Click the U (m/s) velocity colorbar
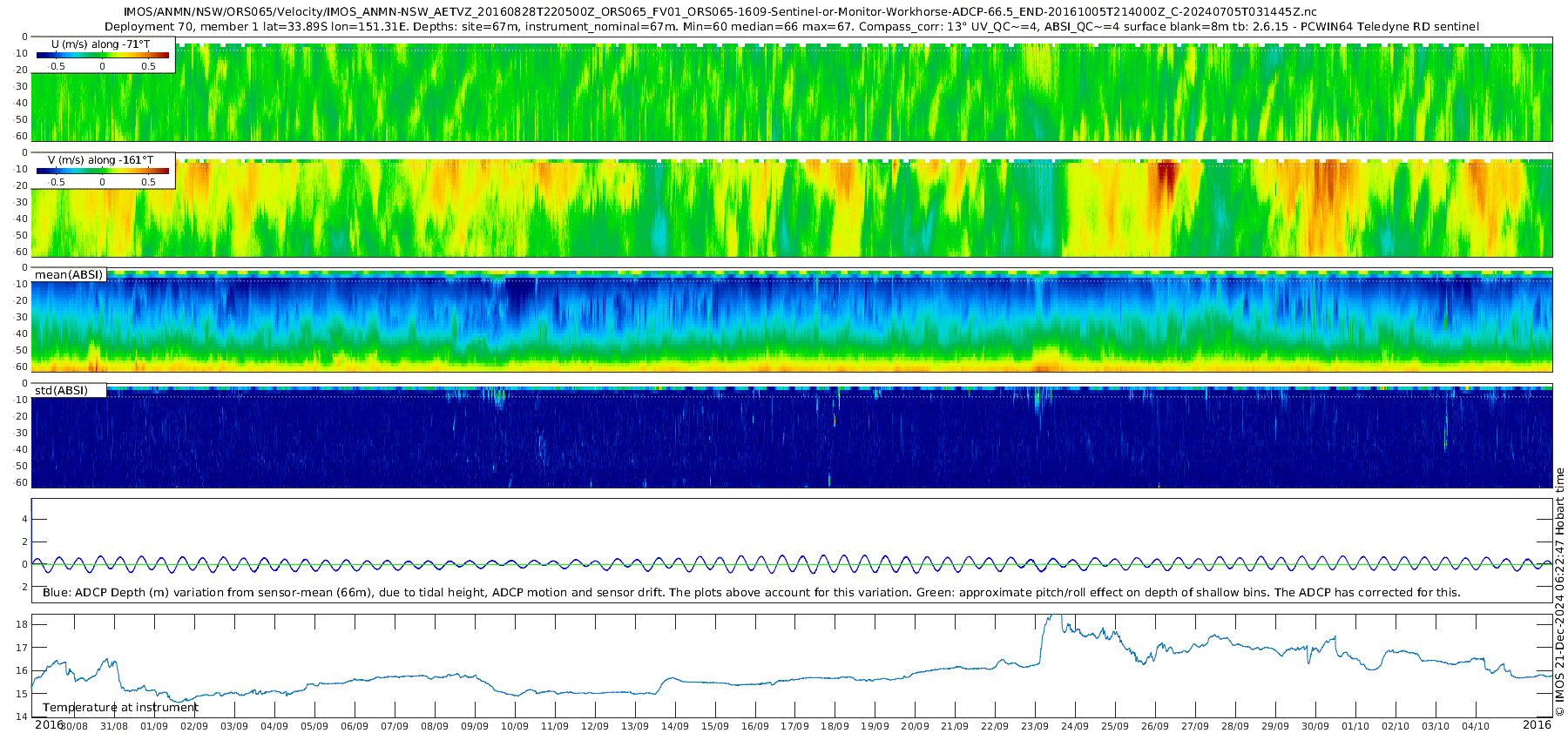The image size is (1568, 740). pyautogui.click(x=103, y=55)
